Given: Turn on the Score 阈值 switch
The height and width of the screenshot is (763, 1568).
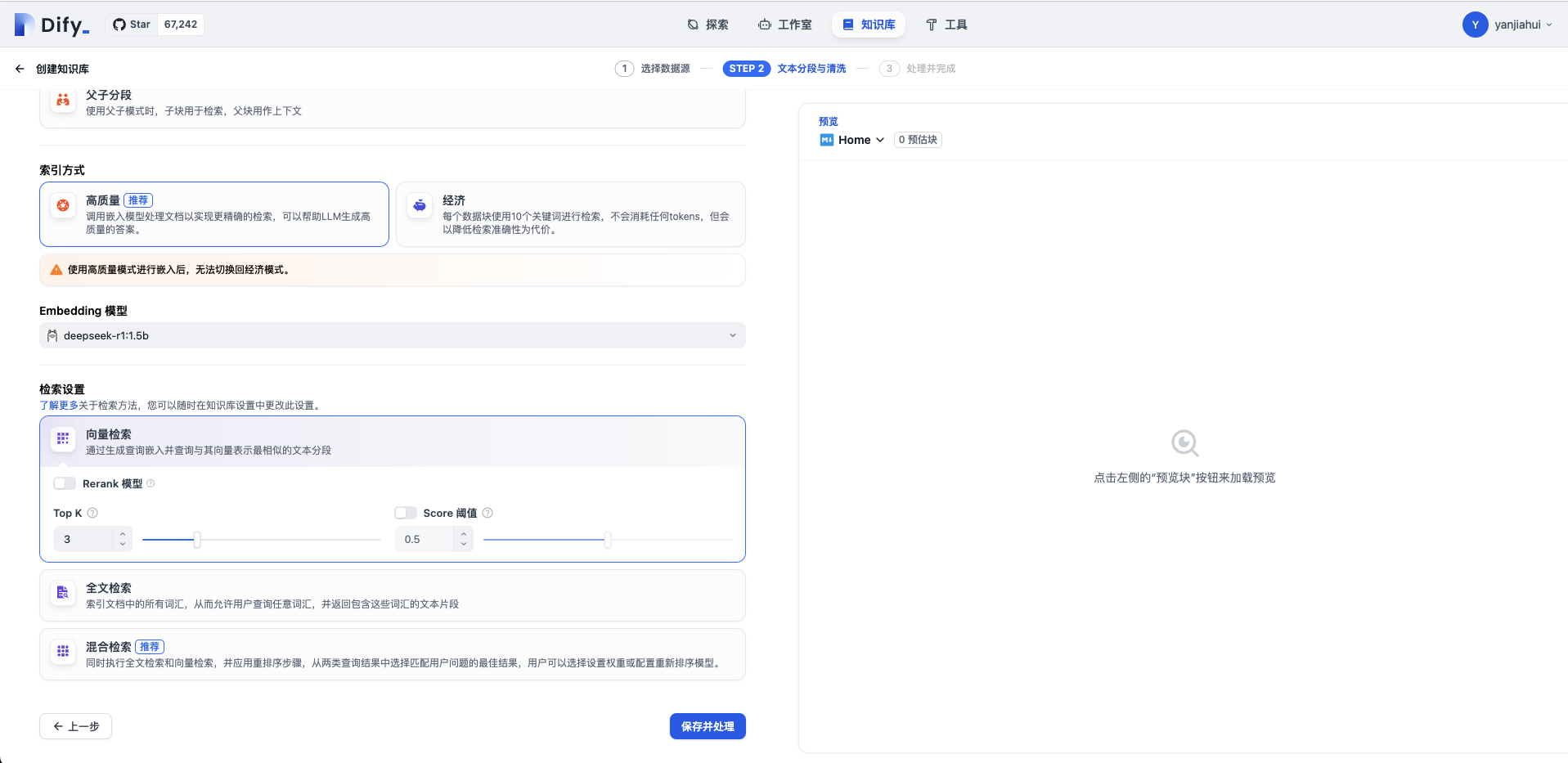Looking at the screenshot, I should (x=406, y=513).
